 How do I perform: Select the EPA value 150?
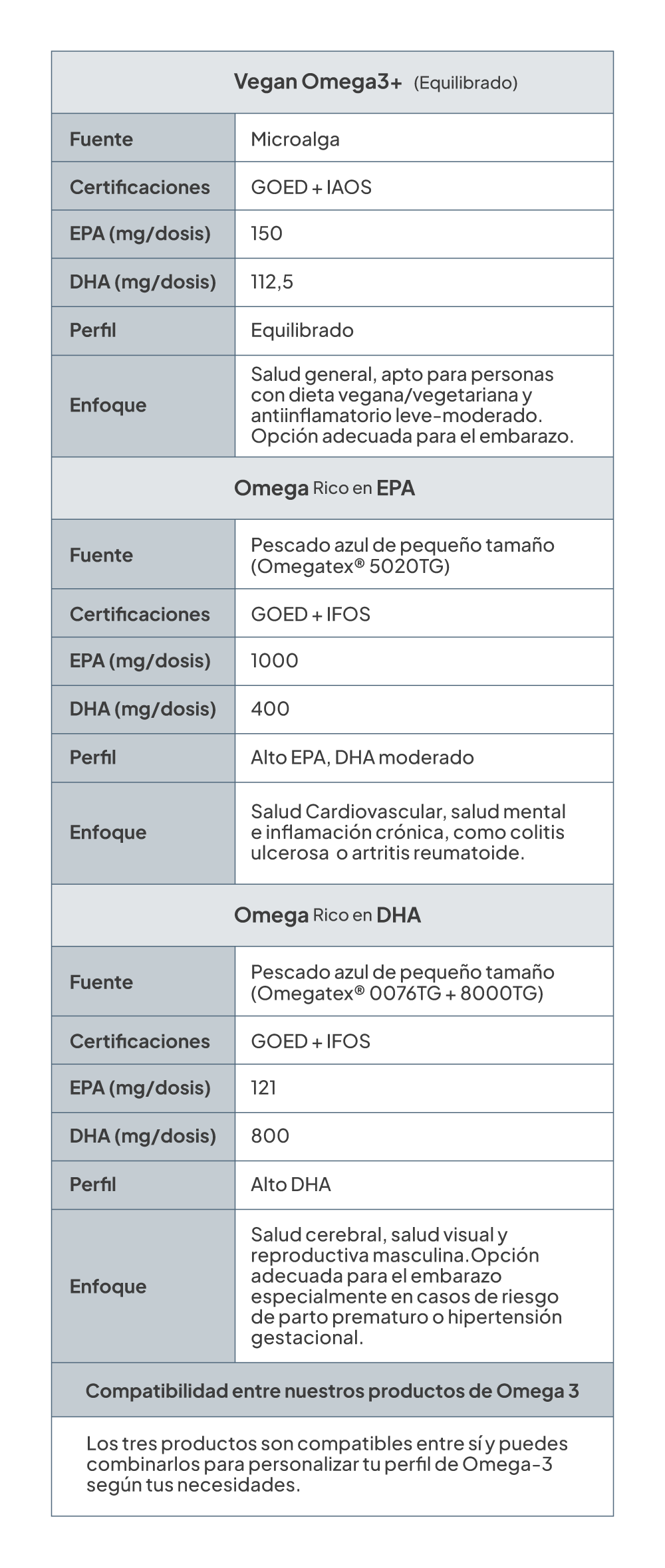(267, 233)
